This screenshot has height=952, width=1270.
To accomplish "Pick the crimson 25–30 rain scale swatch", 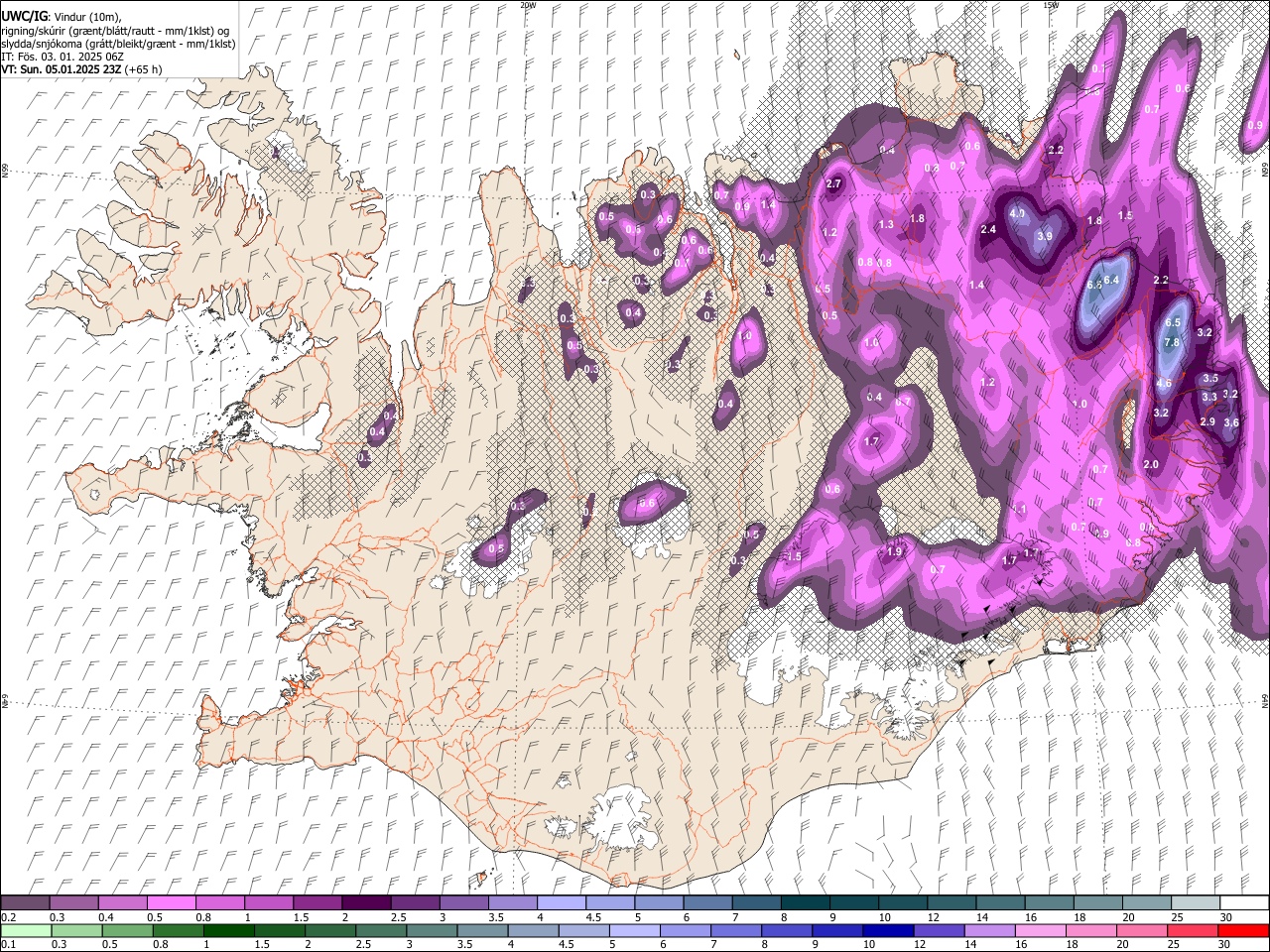I will [x=1193, y=930].
